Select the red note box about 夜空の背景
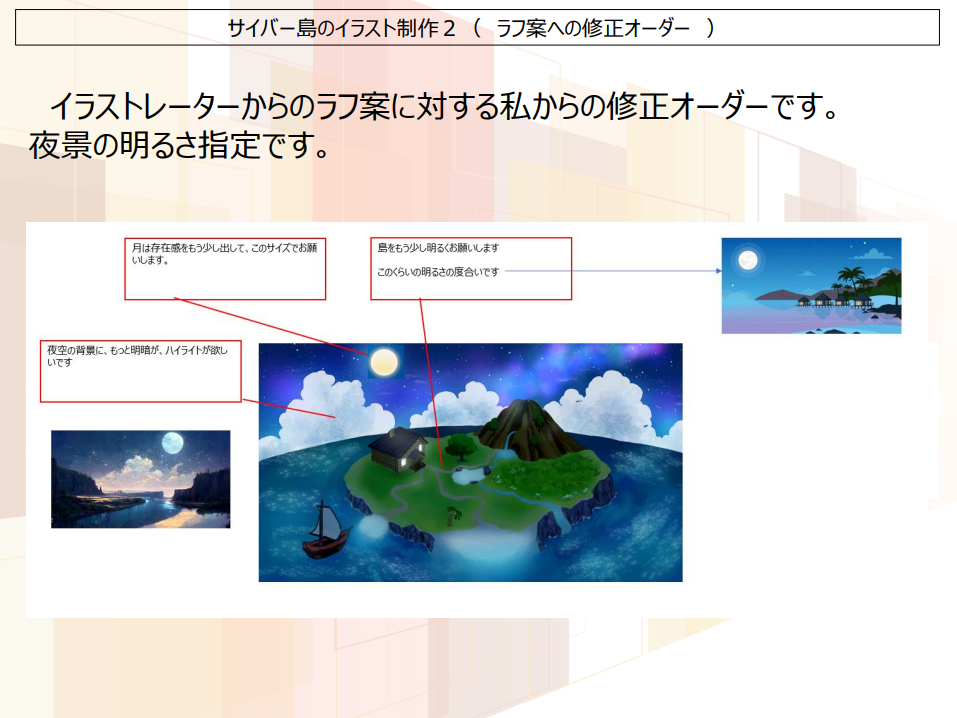Viewport: 957px width, 718px height. click(140, 371)
